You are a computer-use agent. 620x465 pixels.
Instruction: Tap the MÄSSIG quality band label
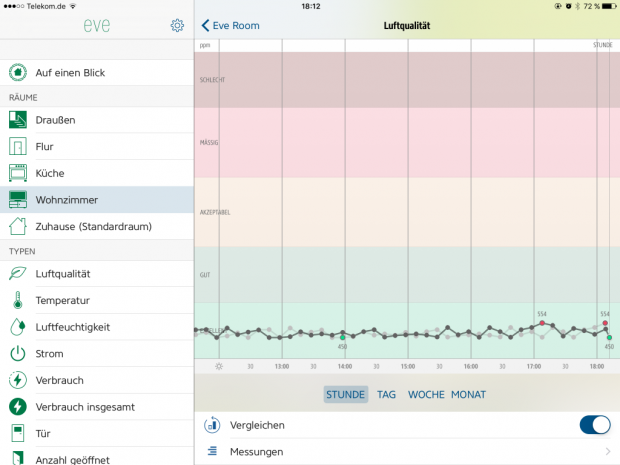pyautogui.click(x=209, y=142)
